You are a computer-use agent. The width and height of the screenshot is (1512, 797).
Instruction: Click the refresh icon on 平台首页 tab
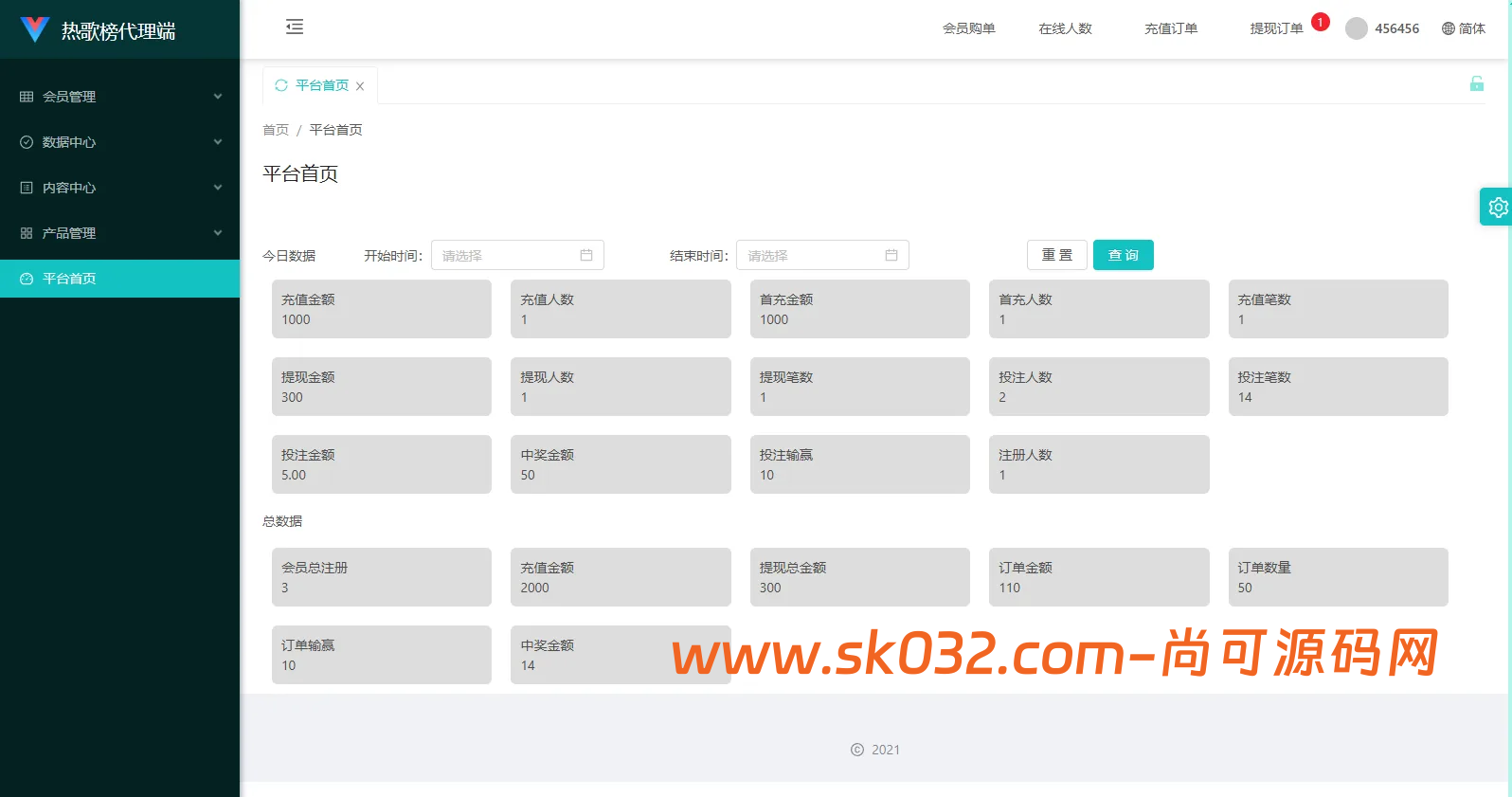pos(281,85)
